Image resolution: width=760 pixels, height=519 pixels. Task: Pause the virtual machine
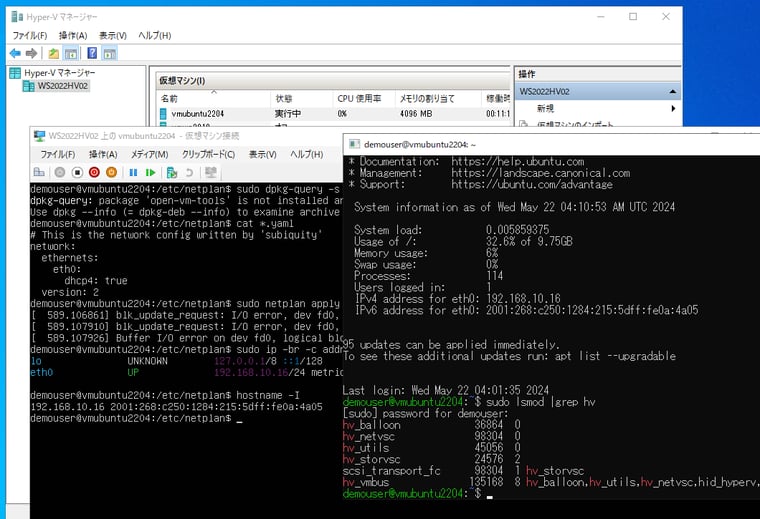pos(133,172)
